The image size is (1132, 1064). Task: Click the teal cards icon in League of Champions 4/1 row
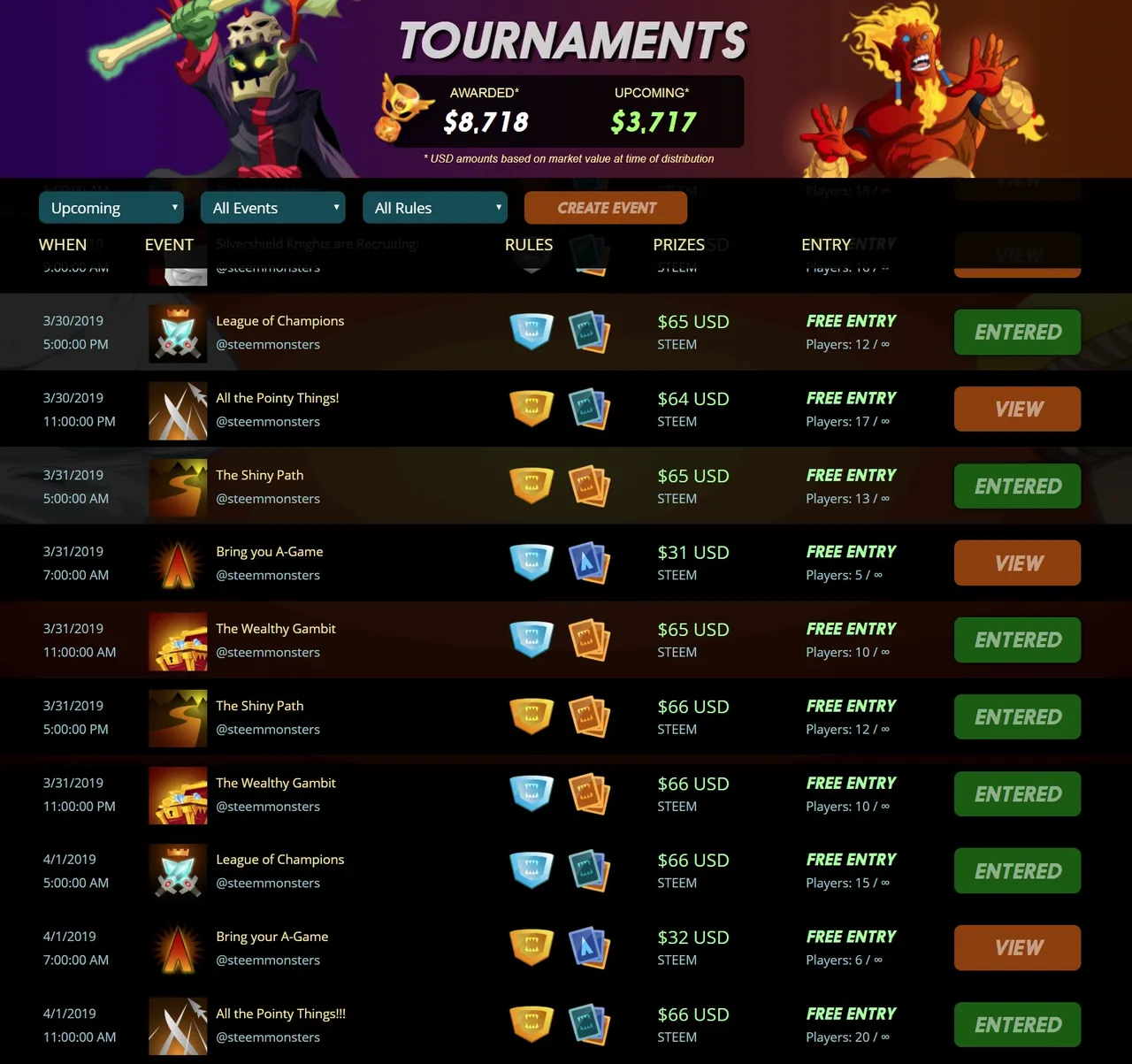588,869
